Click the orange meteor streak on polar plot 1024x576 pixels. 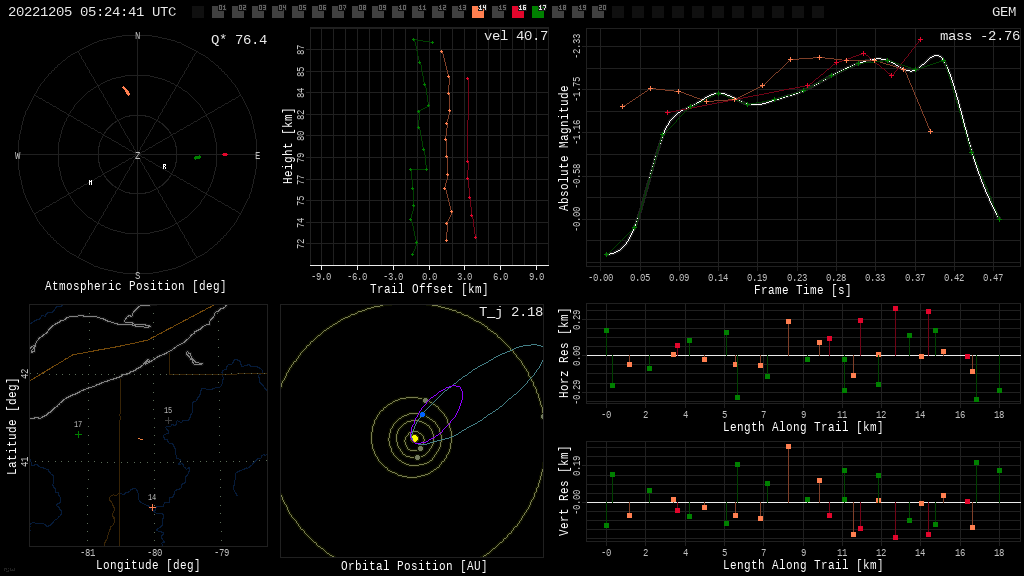pos(126,91)
